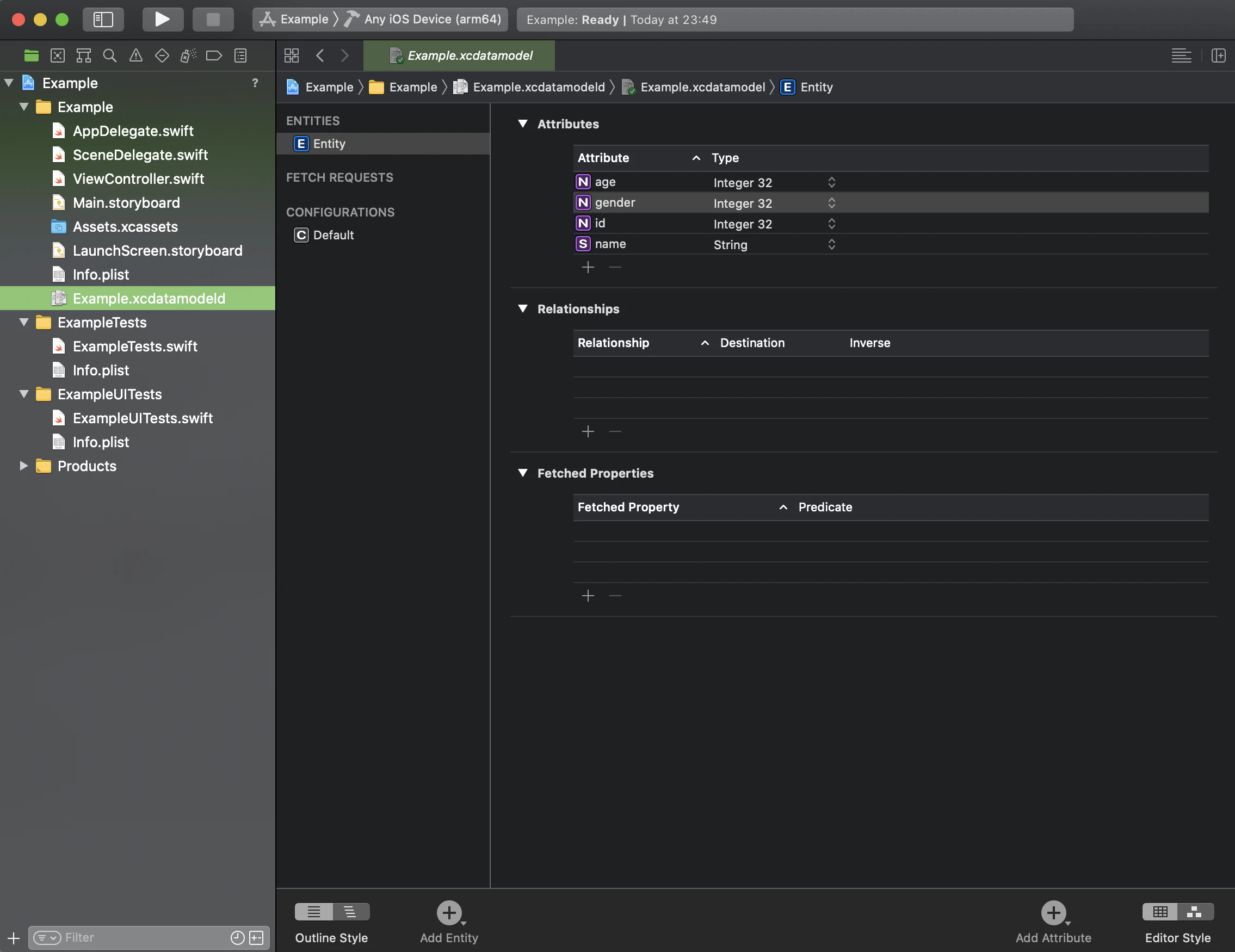Open ViewController.swift in navigator
Screen dimensions: 1235x952
pyautogui.click(x=138, y=178)
